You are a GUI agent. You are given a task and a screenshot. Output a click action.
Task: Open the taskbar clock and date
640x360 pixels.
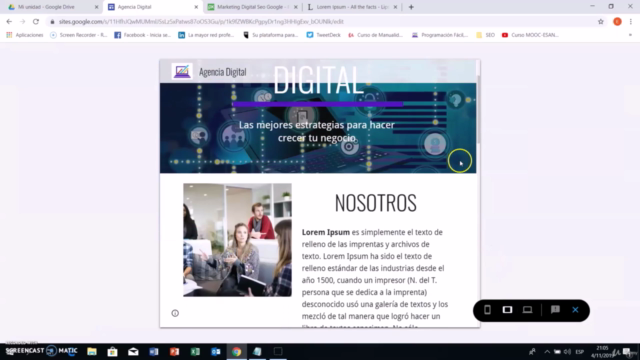coord(602,351)
